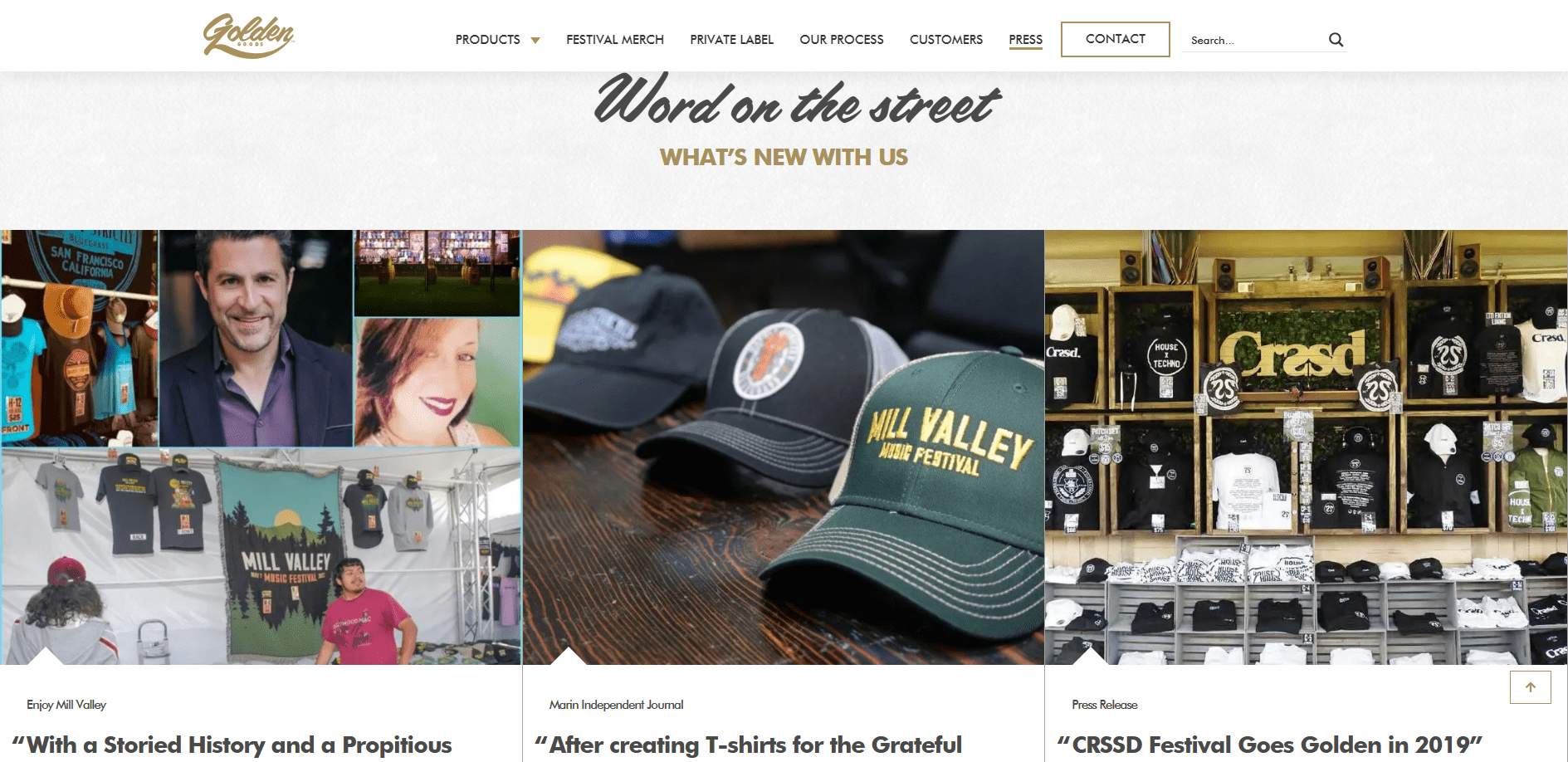Go to Festival Merch page
The image size is (1568, 762).
pos(615,40)
